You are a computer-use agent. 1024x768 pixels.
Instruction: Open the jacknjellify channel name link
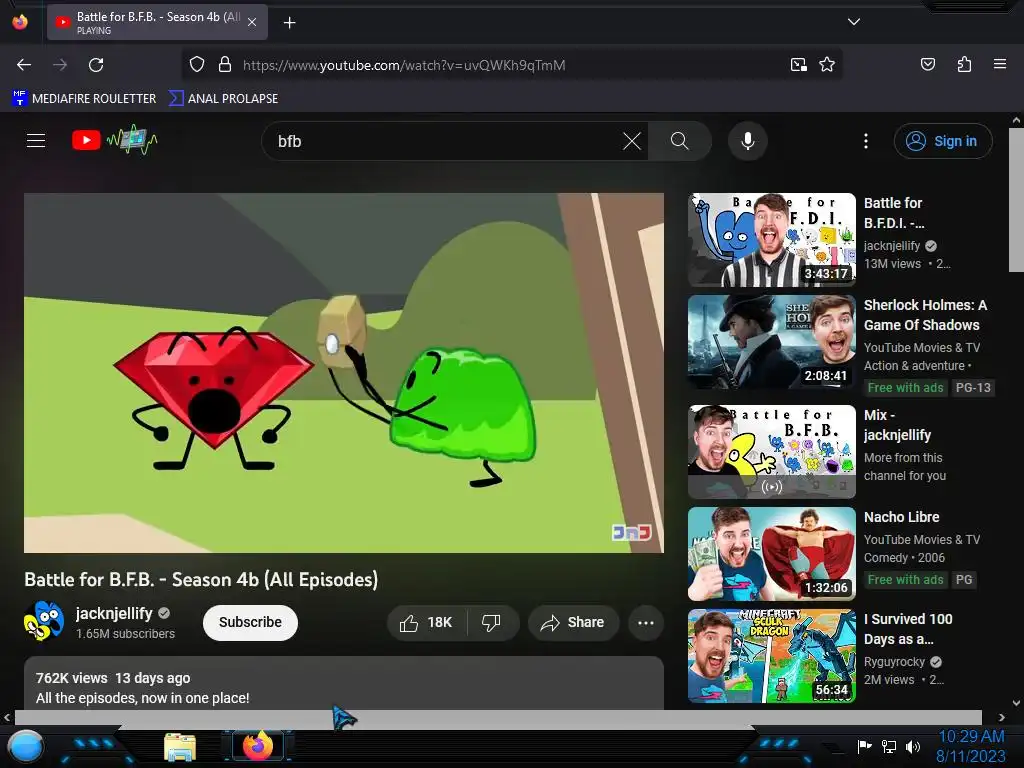coord(114,613)
